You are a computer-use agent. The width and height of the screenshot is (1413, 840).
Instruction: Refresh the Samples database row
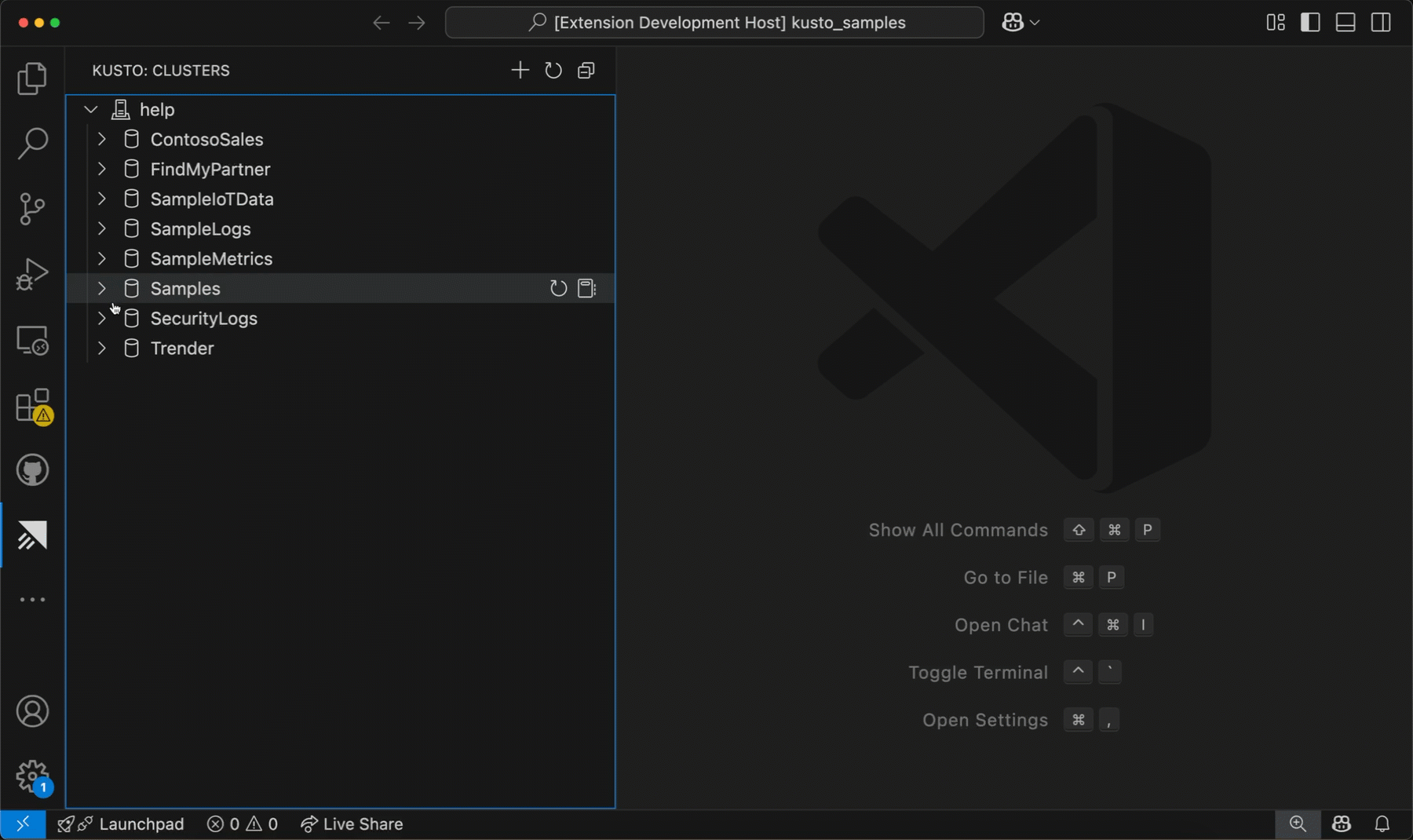click(x=558, y=288)
